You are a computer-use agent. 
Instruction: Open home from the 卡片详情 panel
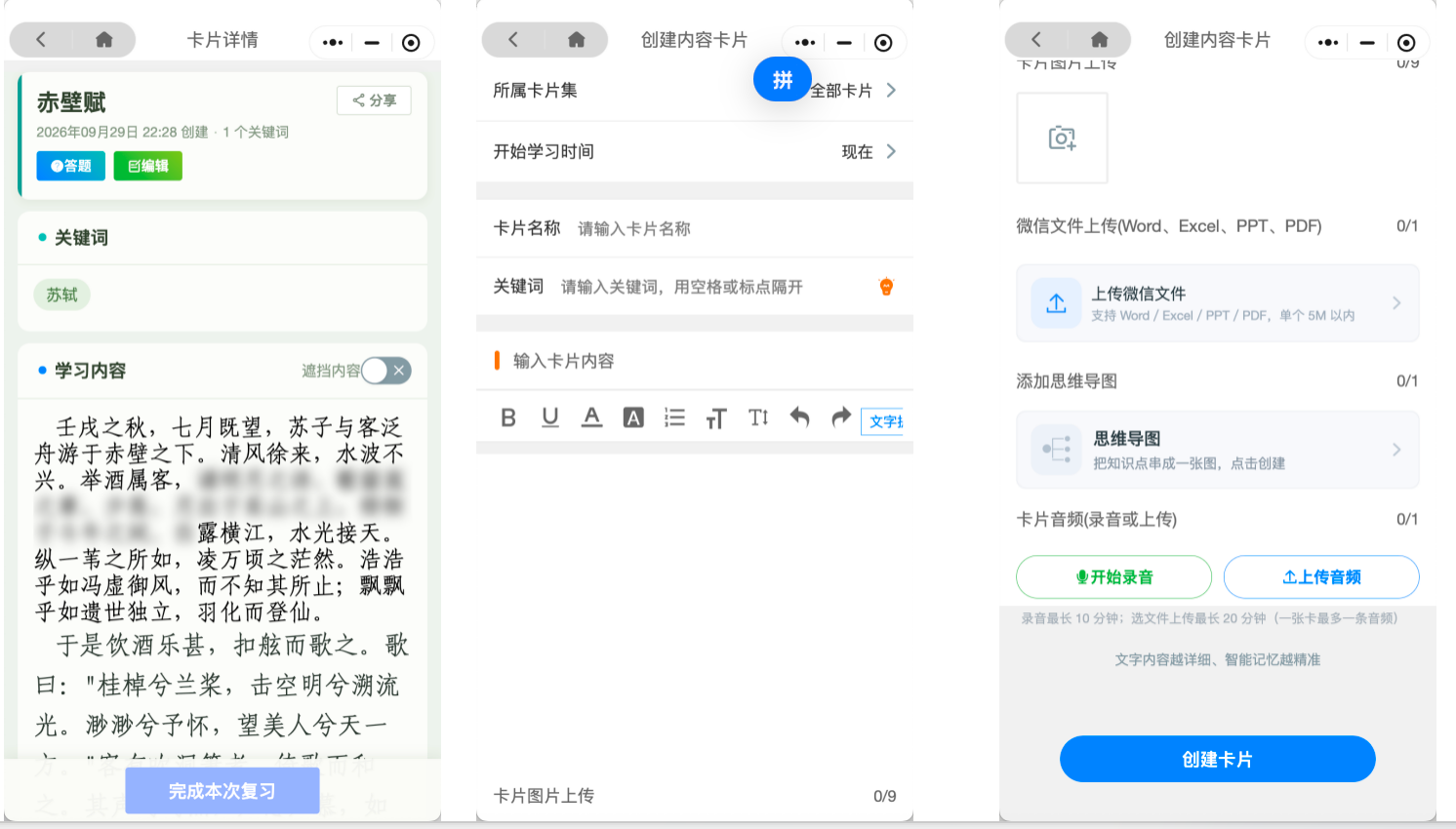click(104, 40)
